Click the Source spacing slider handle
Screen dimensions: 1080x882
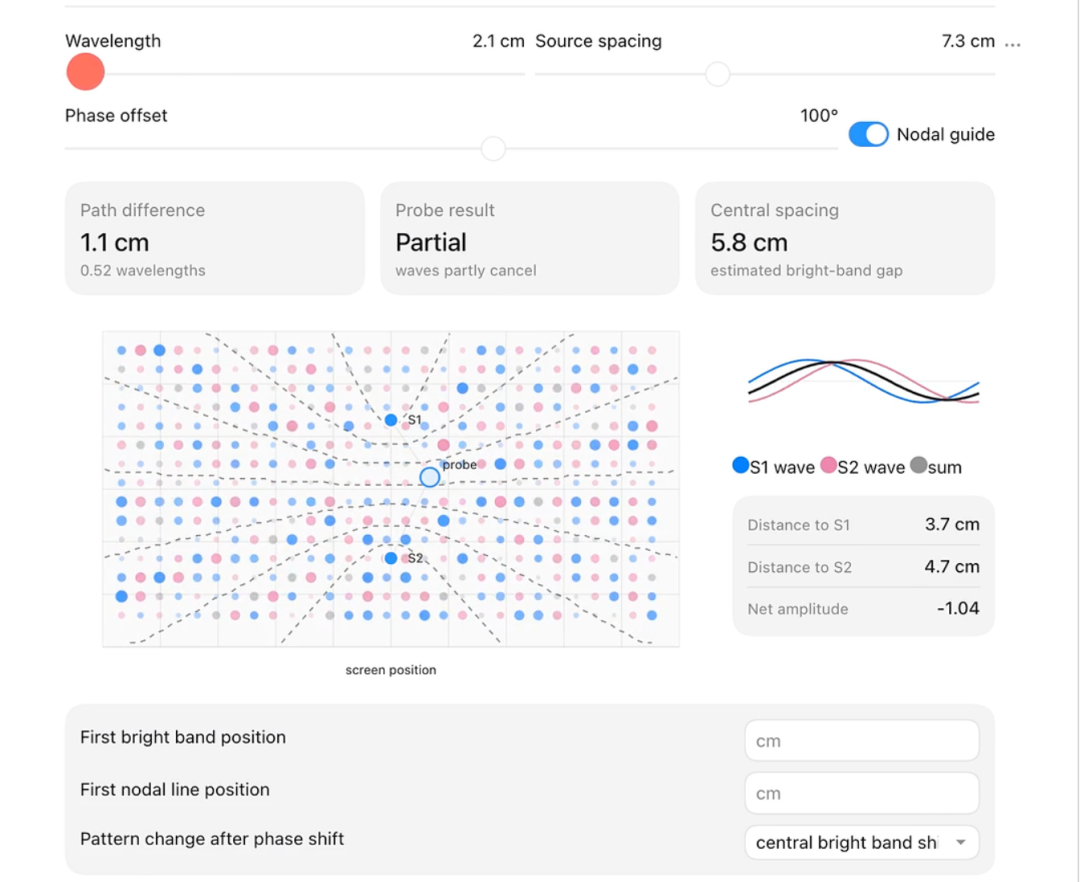(x=718, y=74)
